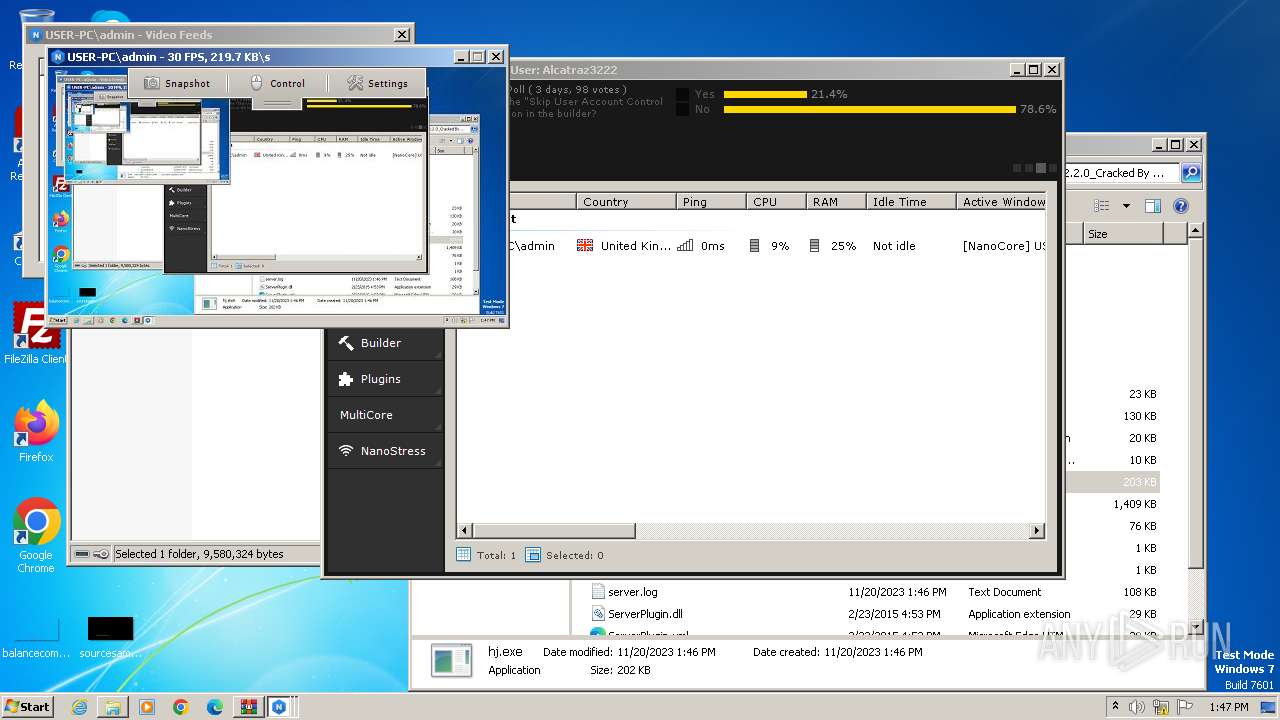Open the Builder section in NanoCore

click(385, 343)
